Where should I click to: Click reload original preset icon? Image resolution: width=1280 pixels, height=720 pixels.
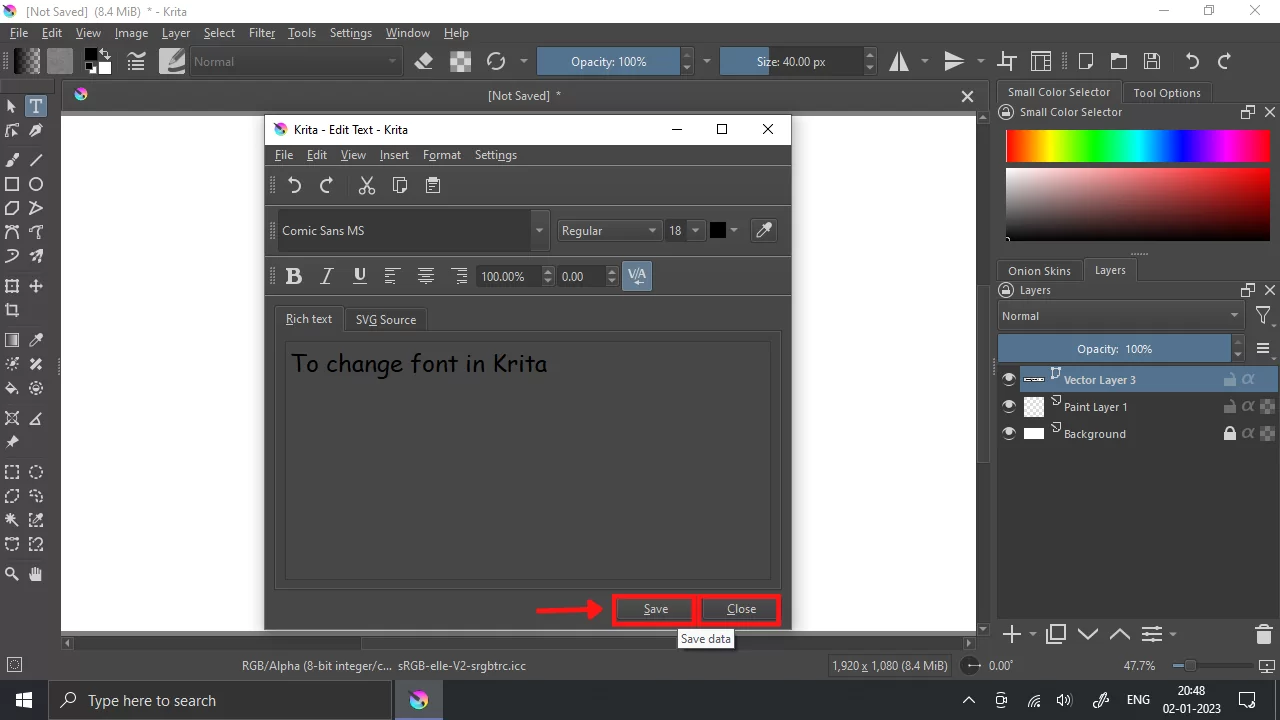495,61
